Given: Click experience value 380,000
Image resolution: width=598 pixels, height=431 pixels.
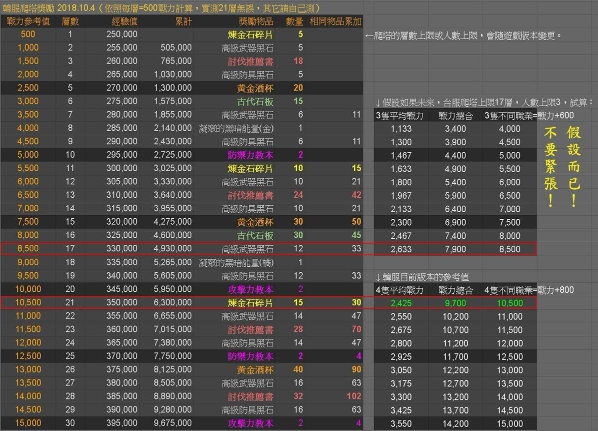Looking at the screenshot, I should (x=122, y=383).
